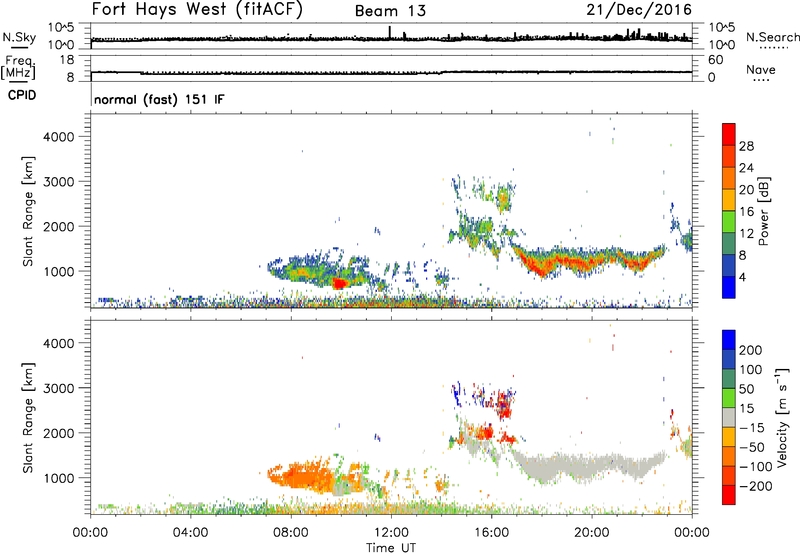The image size is (800, 554).
Task: Click the 'normal (fast) 151 IF' mode text
Action: 159,99
